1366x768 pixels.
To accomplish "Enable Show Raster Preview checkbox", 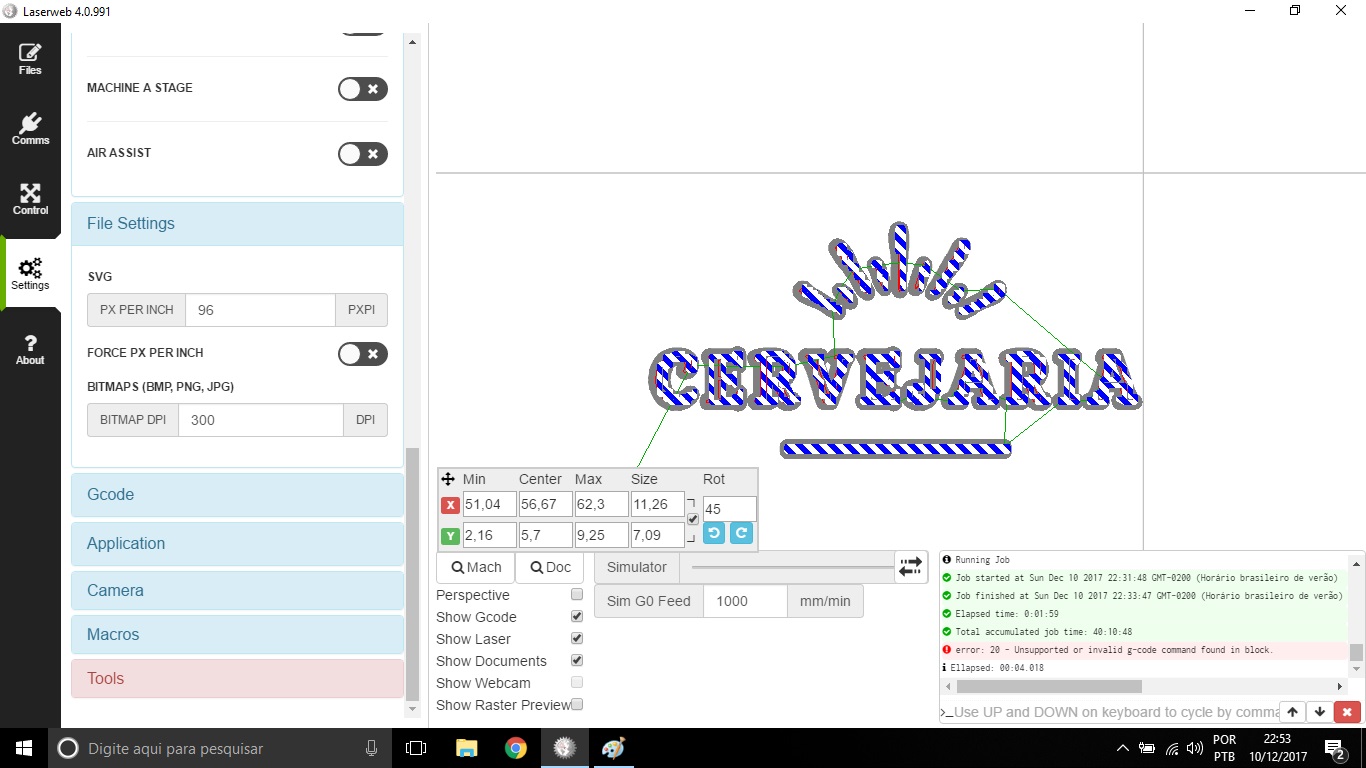I will click(x=576, y=704).
